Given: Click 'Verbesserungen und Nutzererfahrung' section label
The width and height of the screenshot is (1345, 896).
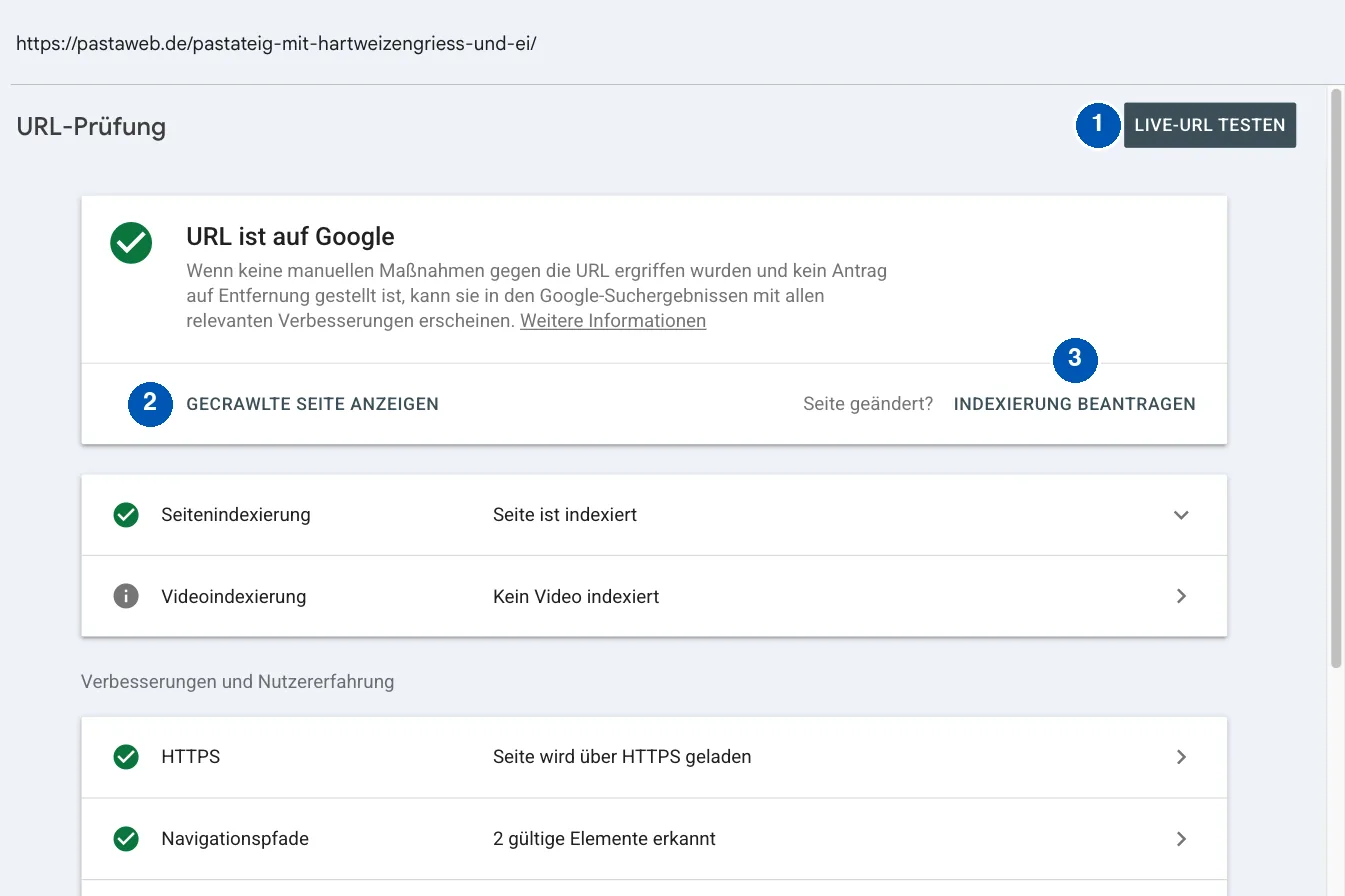Looking at the screenshot, I should [237, 682].
